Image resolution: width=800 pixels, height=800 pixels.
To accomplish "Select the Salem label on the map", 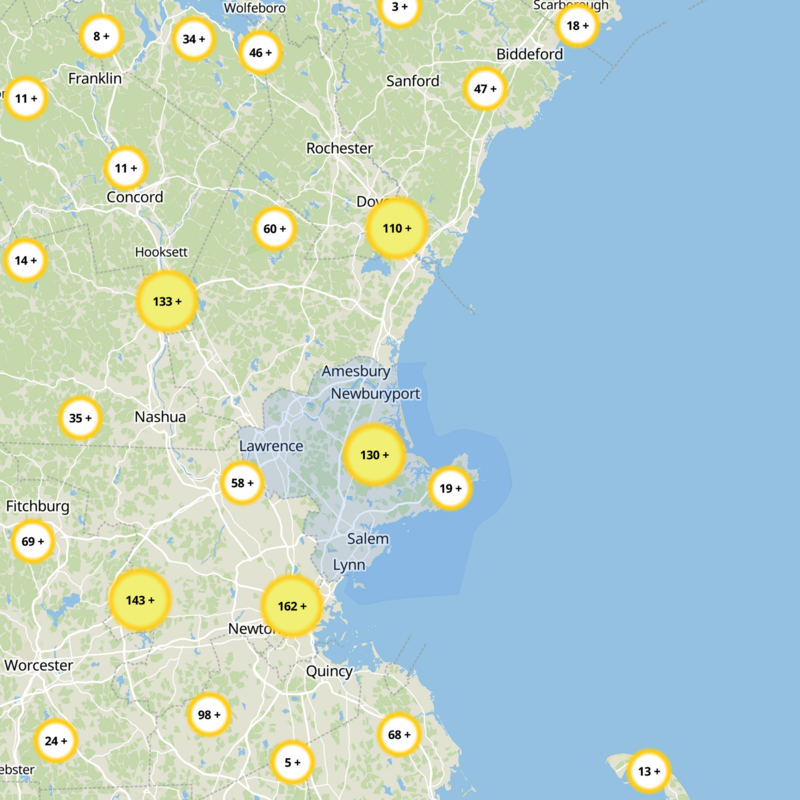I will tap(368, 539).
